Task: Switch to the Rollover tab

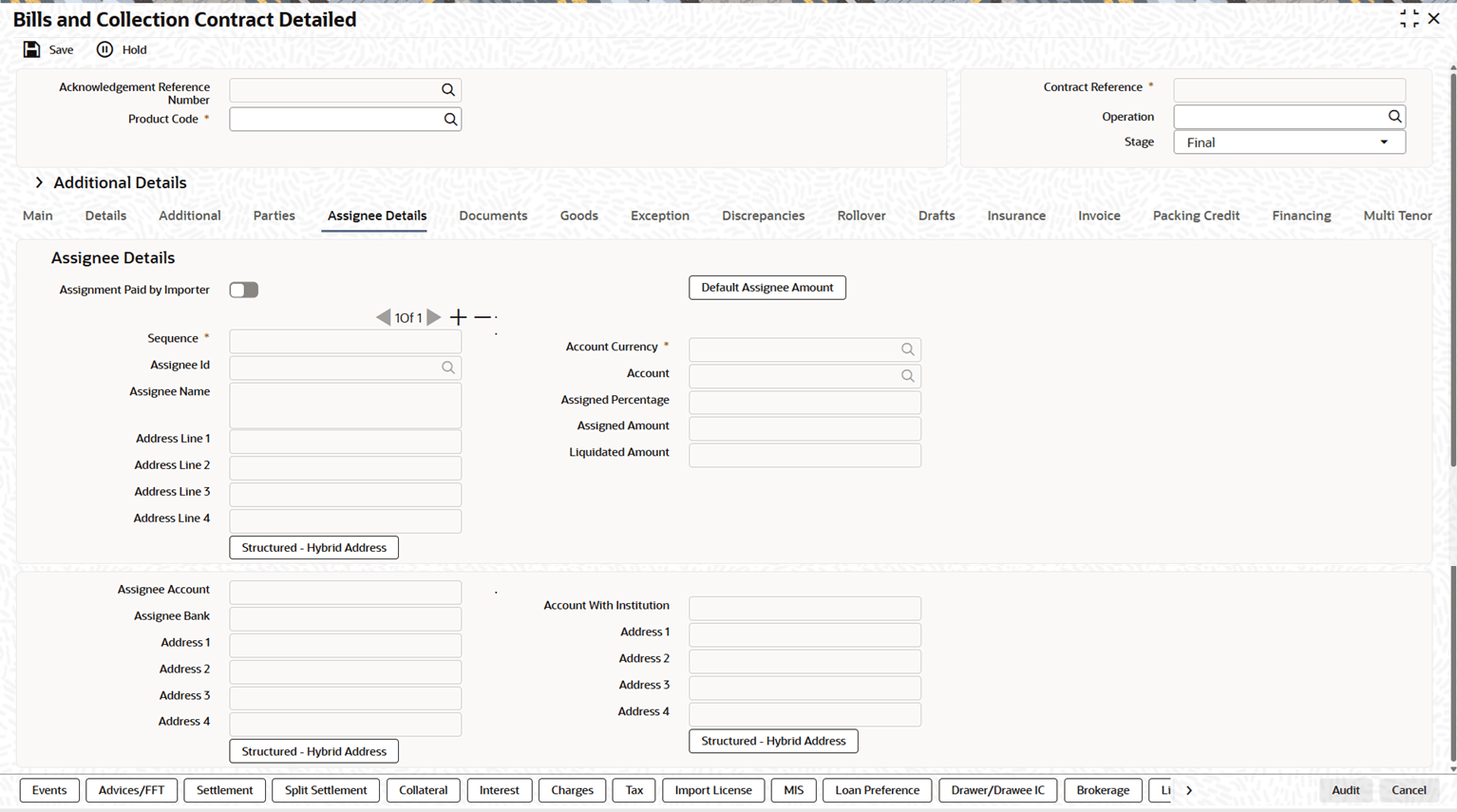Action: [x=861, y=216]
